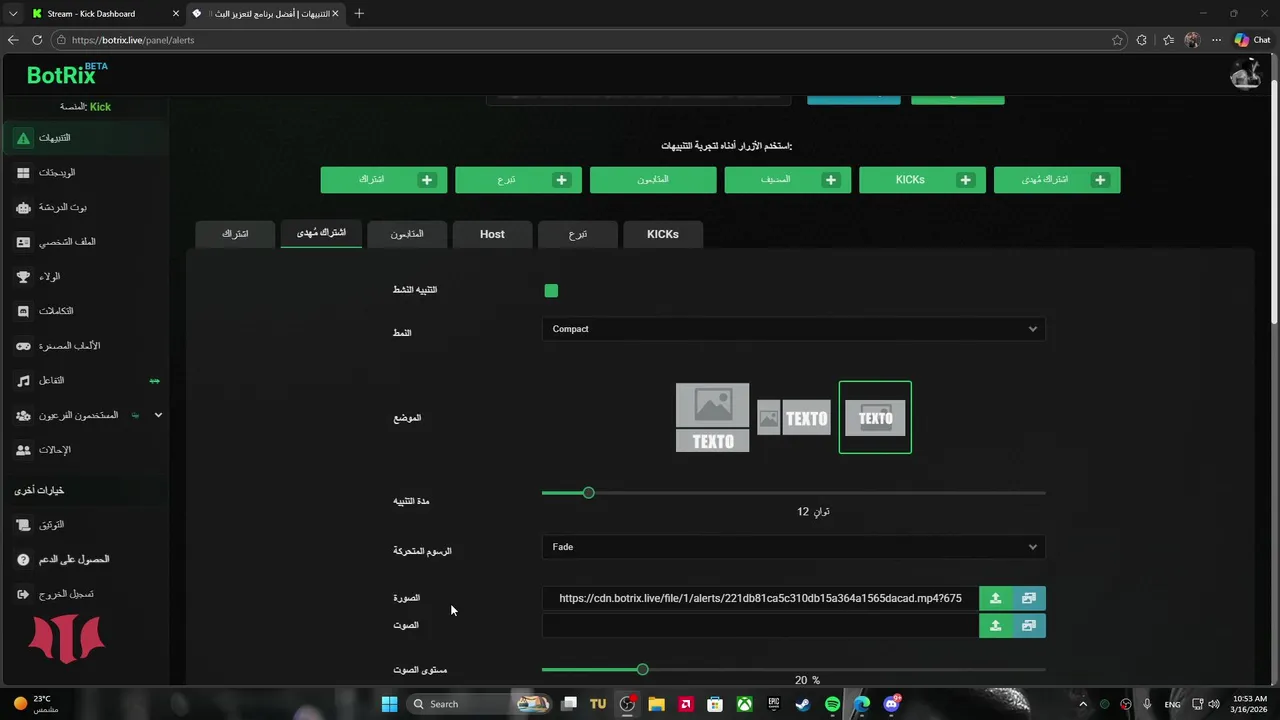Viewport: 1280px width, 720px height.
Task: Open the التوثيق documentation icon
Action: pyautogui.click(x=23, y=525)
